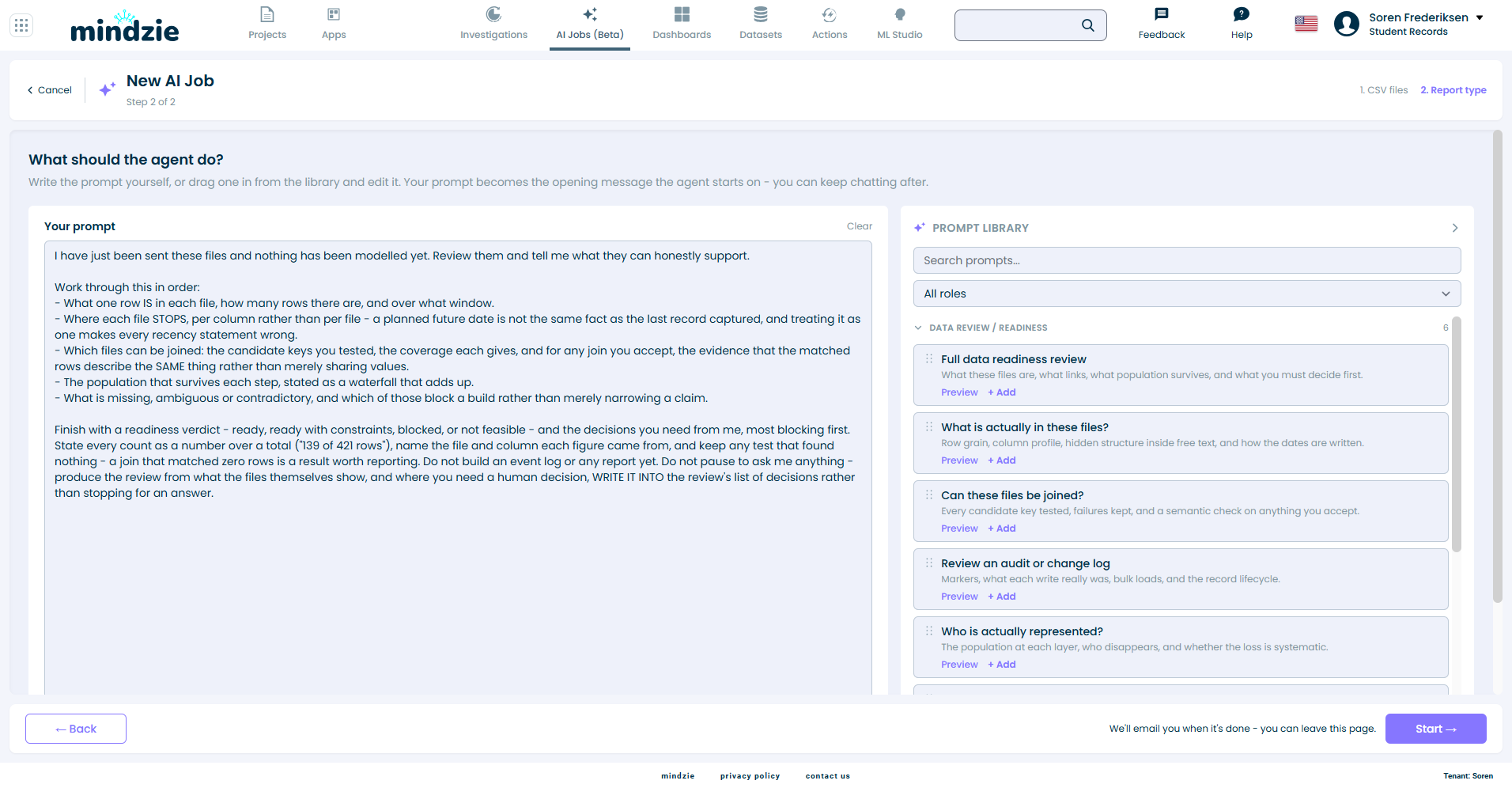The image size is (1512, 788).
Task: Click the What is actually in these files? title
Action: coord(1025,427)
